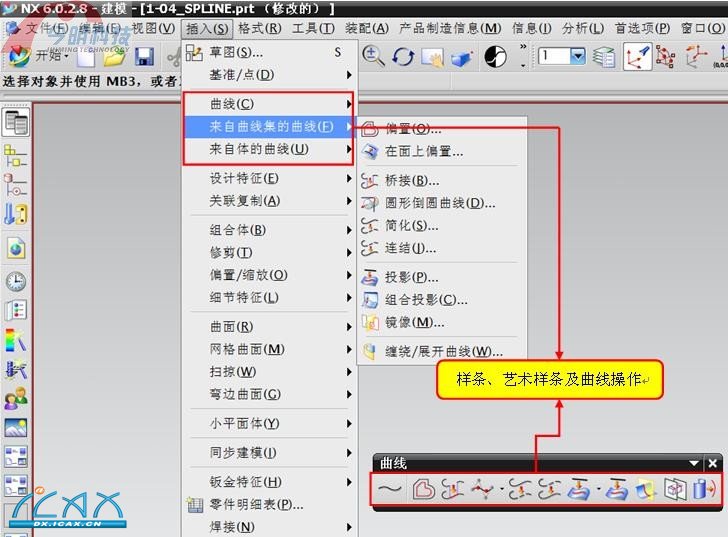This screenshot has width=728, height=537.
Task: Open the 格式(R) menu
Action: point(260,28)
